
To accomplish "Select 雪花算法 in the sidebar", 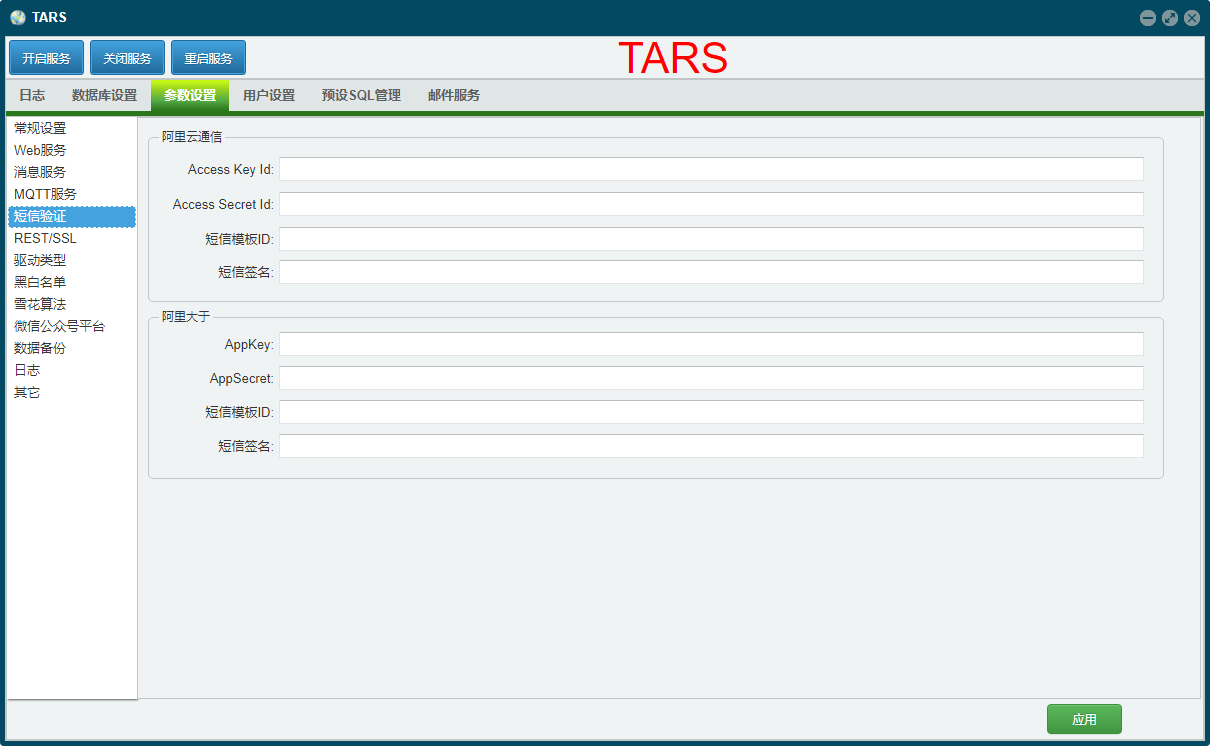I will 72,304.
